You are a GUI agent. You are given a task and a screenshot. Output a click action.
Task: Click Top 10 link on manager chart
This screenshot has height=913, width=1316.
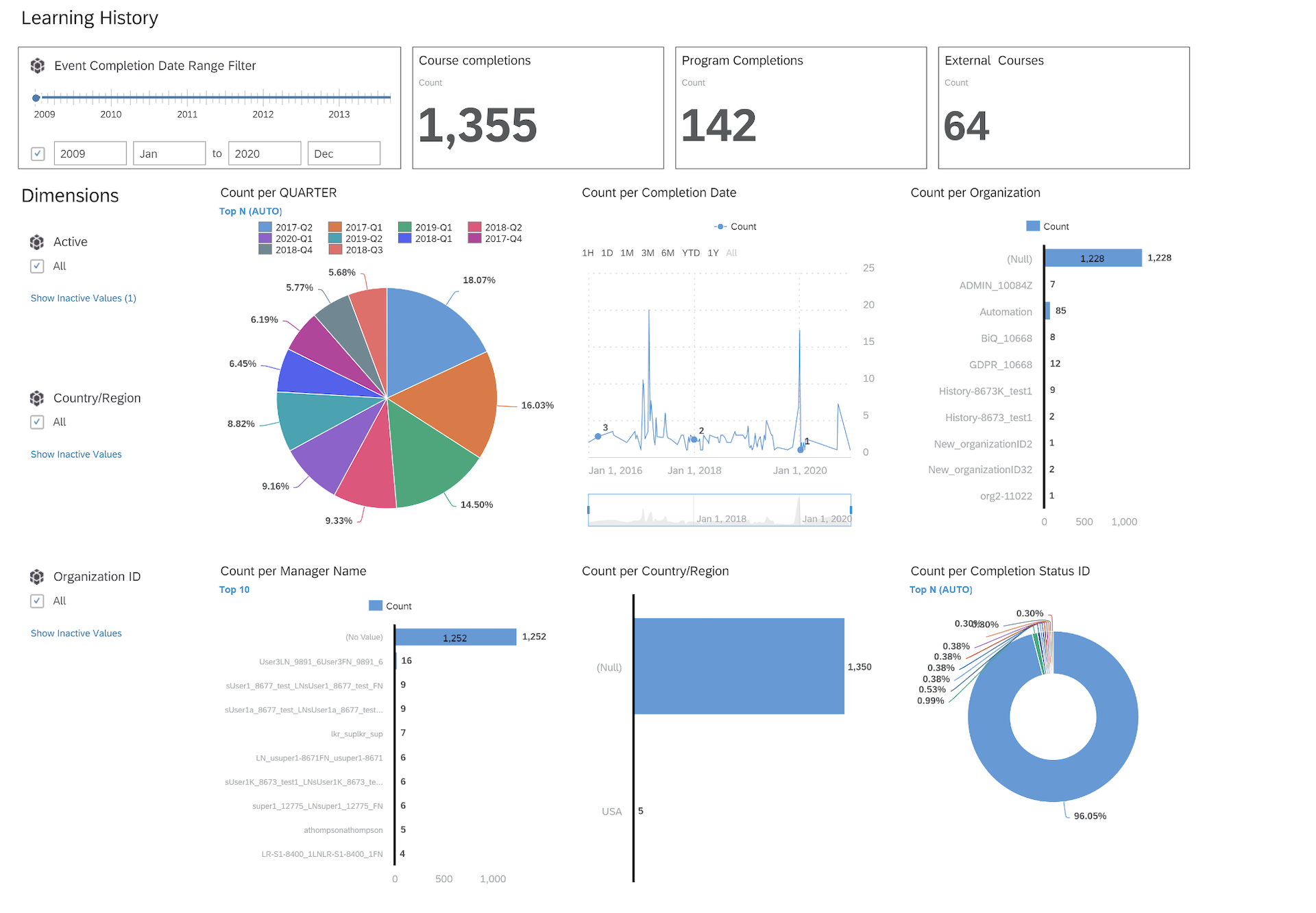point(234,589)
